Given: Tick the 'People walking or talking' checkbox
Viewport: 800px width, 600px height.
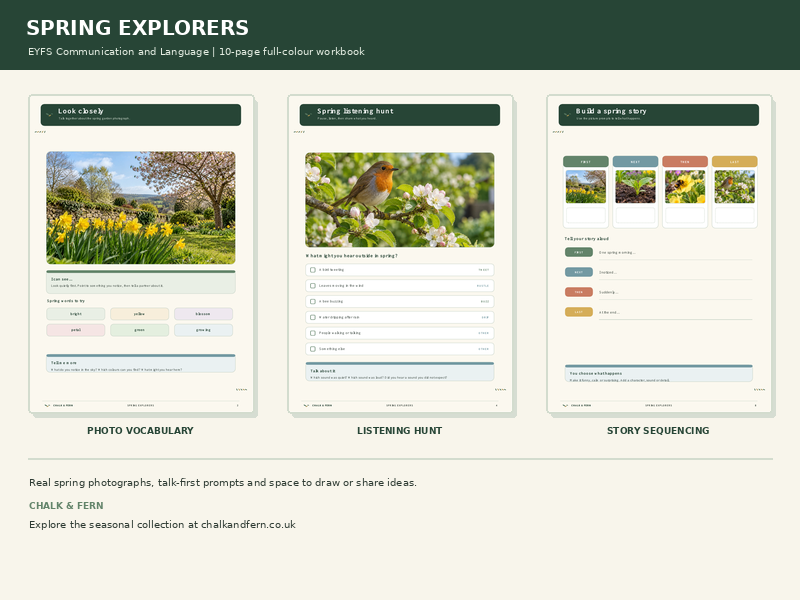Looking at the screenshot, I should tap(313, 333).
